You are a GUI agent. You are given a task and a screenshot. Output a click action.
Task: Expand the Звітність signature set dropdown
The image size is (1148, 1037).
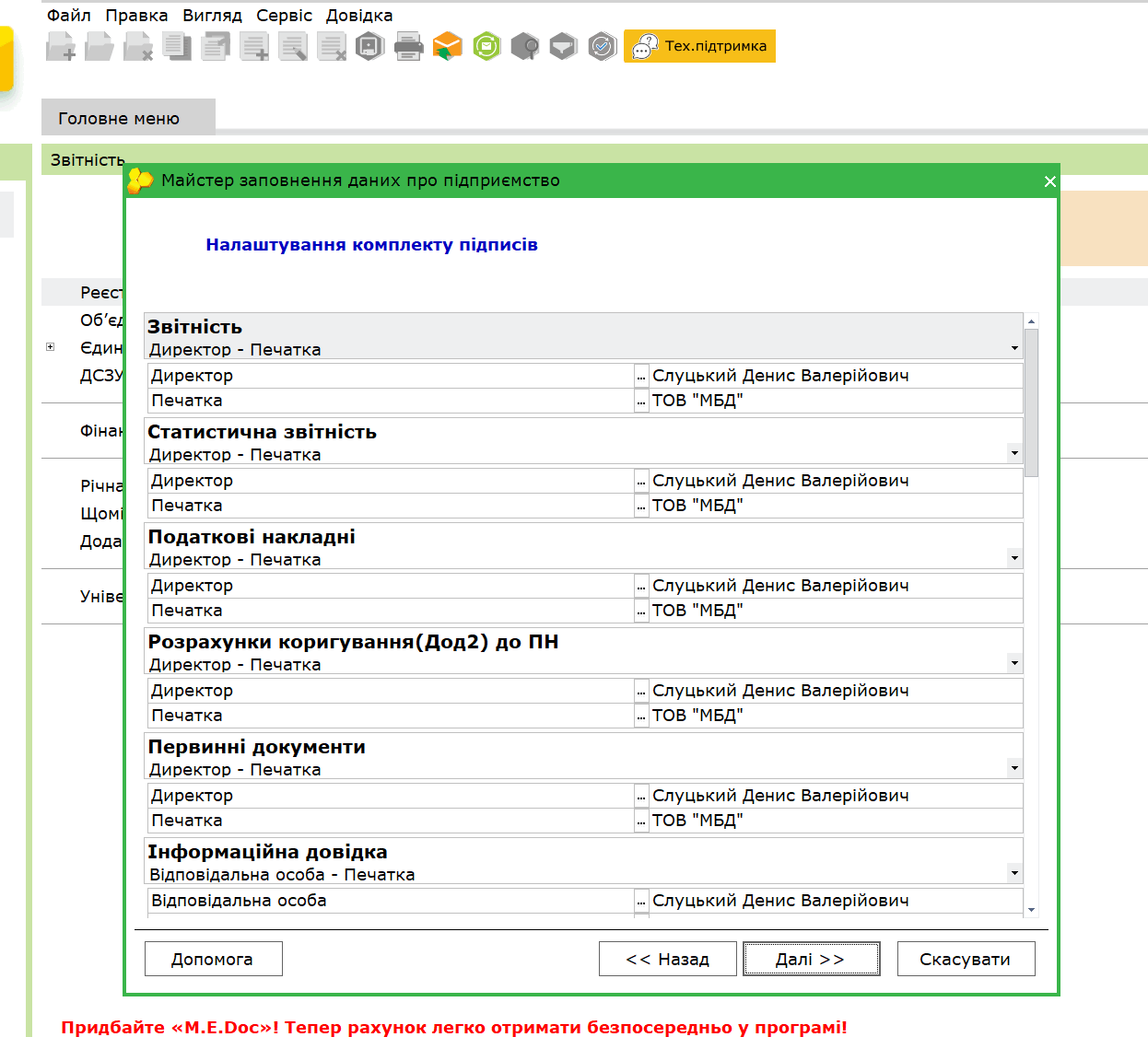point(1014,348)
